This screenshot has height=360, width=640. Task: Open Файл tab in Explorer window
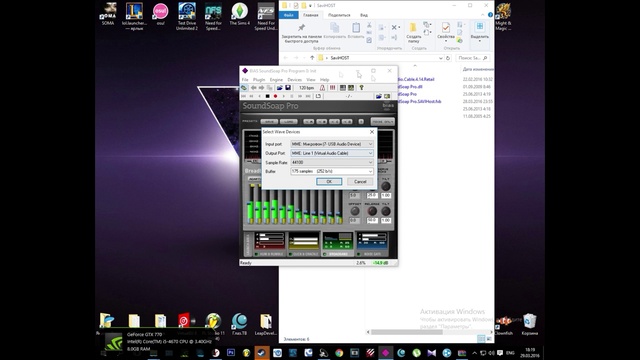click(x=289, y=15)
